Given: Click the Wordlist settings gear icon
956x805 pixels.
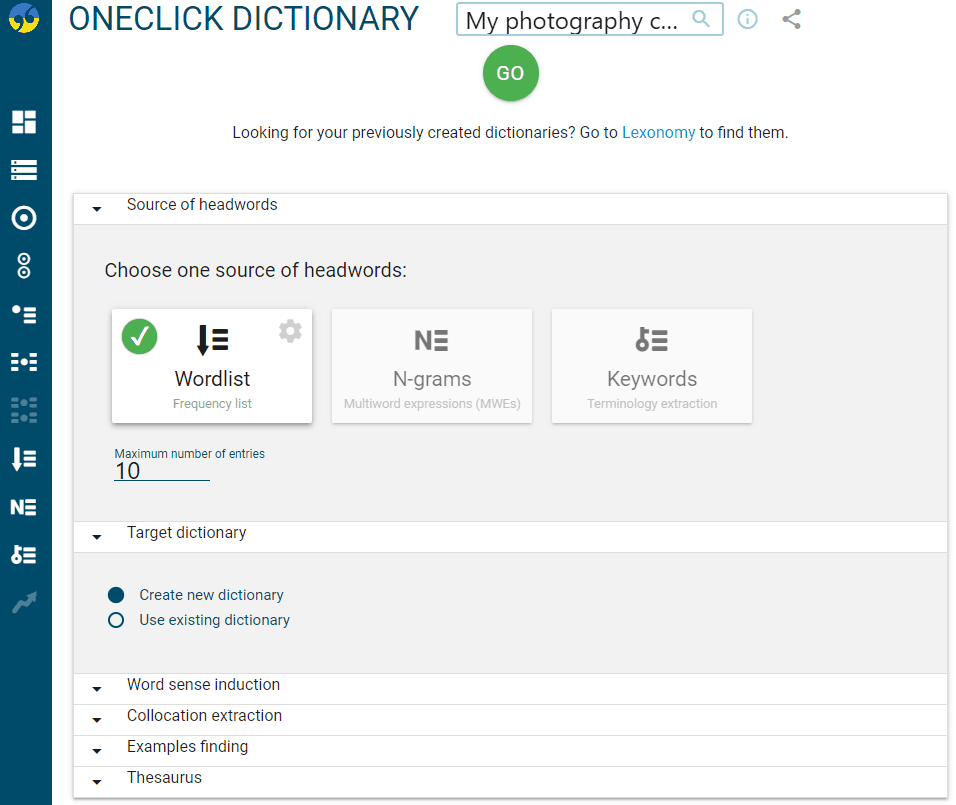Looking at the screenshot, I should 290,331.
